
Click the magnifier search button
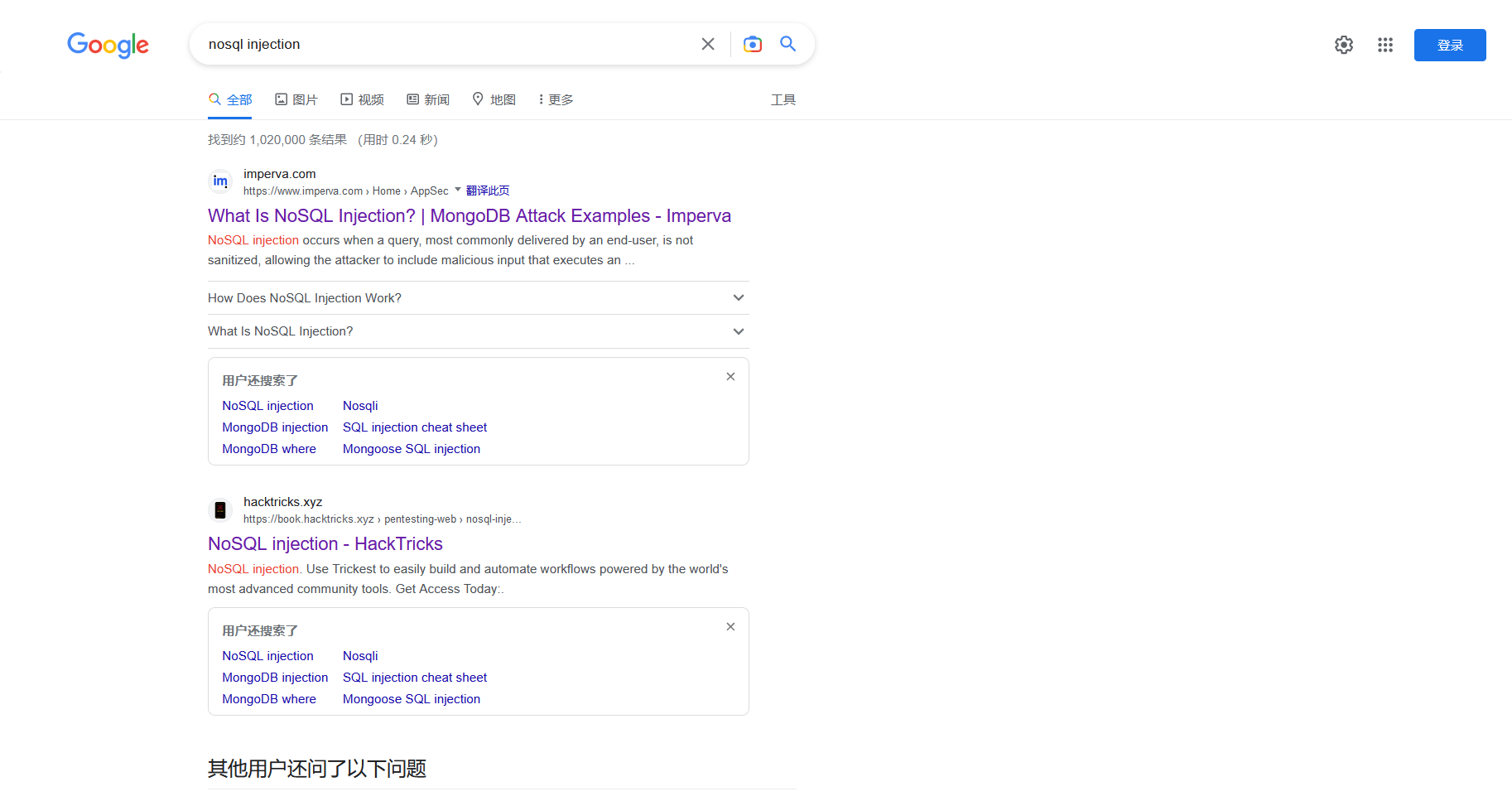(788, 44)
